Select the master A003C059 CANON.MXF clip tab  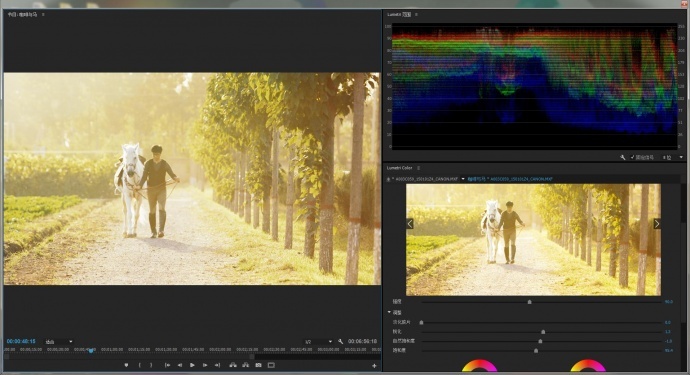(426, 179)
